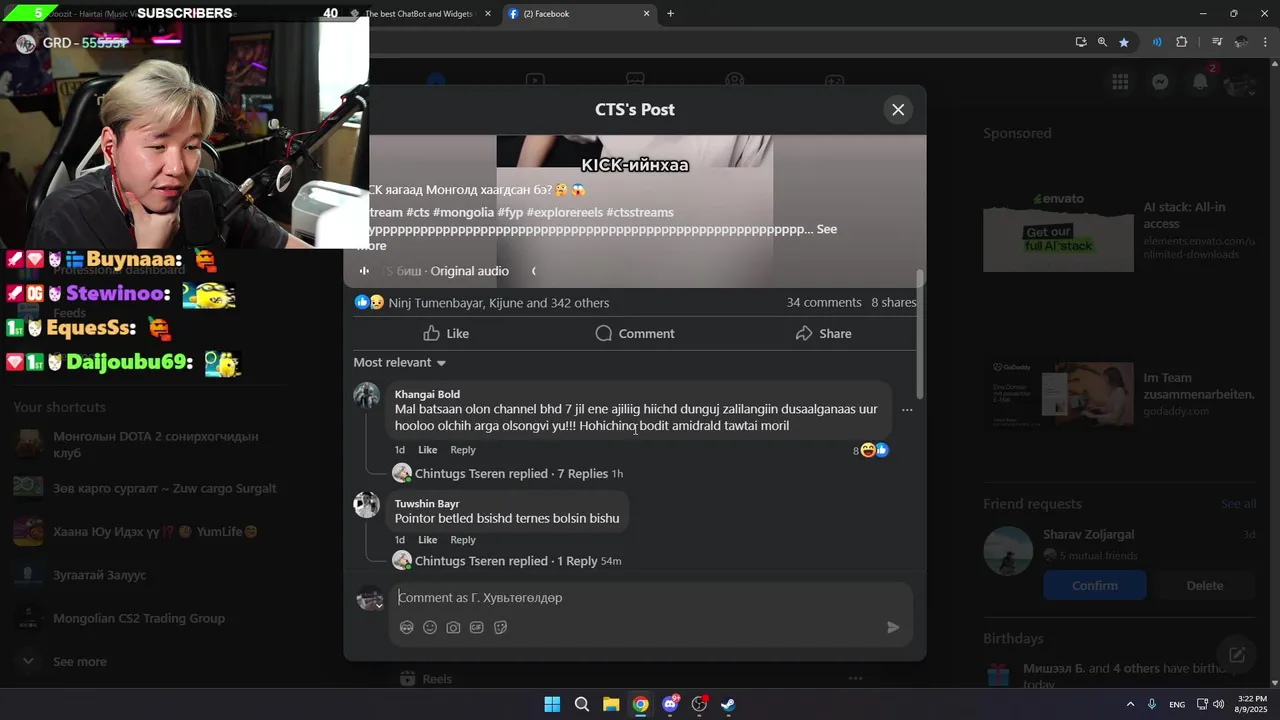
Task: Open Windows taskbar search
Action: click(x=581, y=704)
